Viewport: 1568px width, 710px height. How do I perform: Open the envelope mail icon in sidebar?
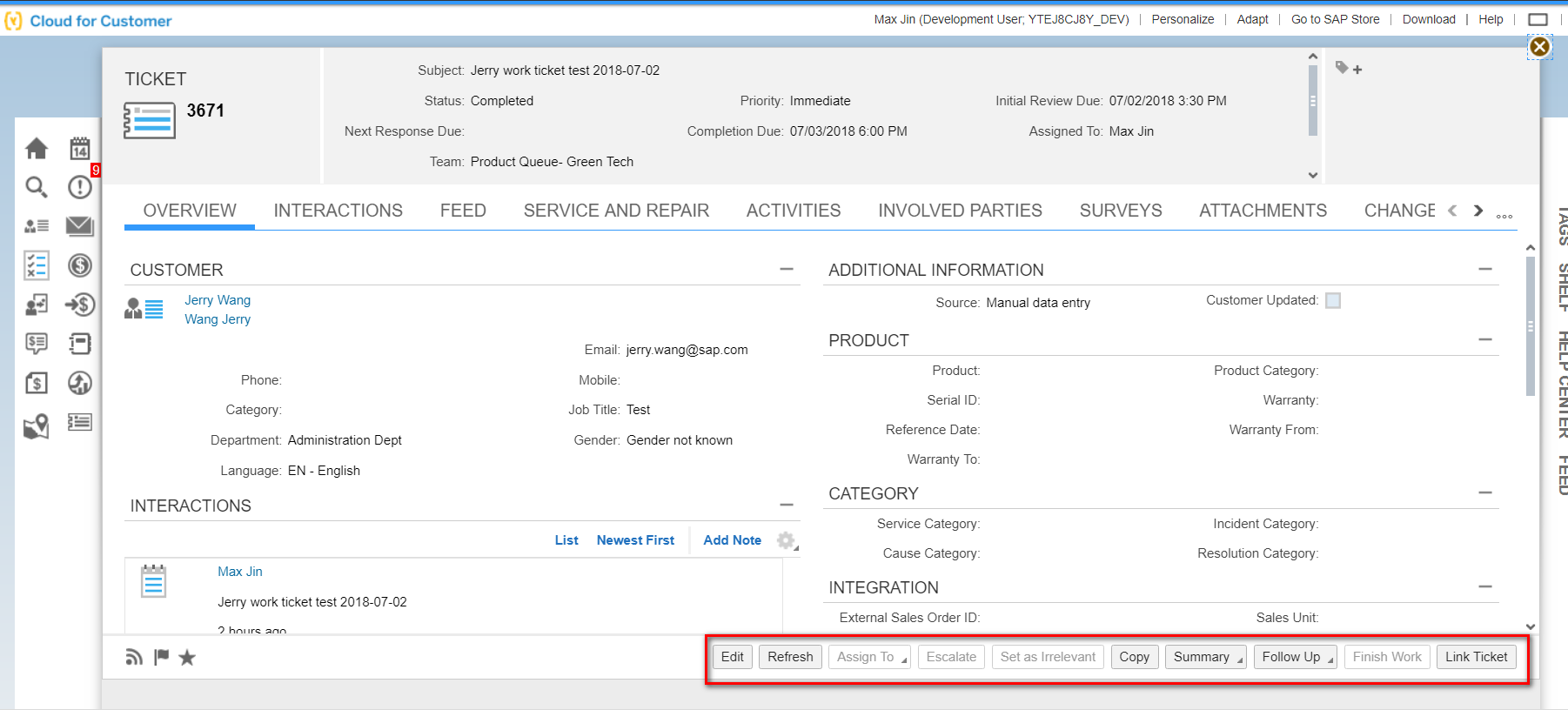tap(80, 226)
